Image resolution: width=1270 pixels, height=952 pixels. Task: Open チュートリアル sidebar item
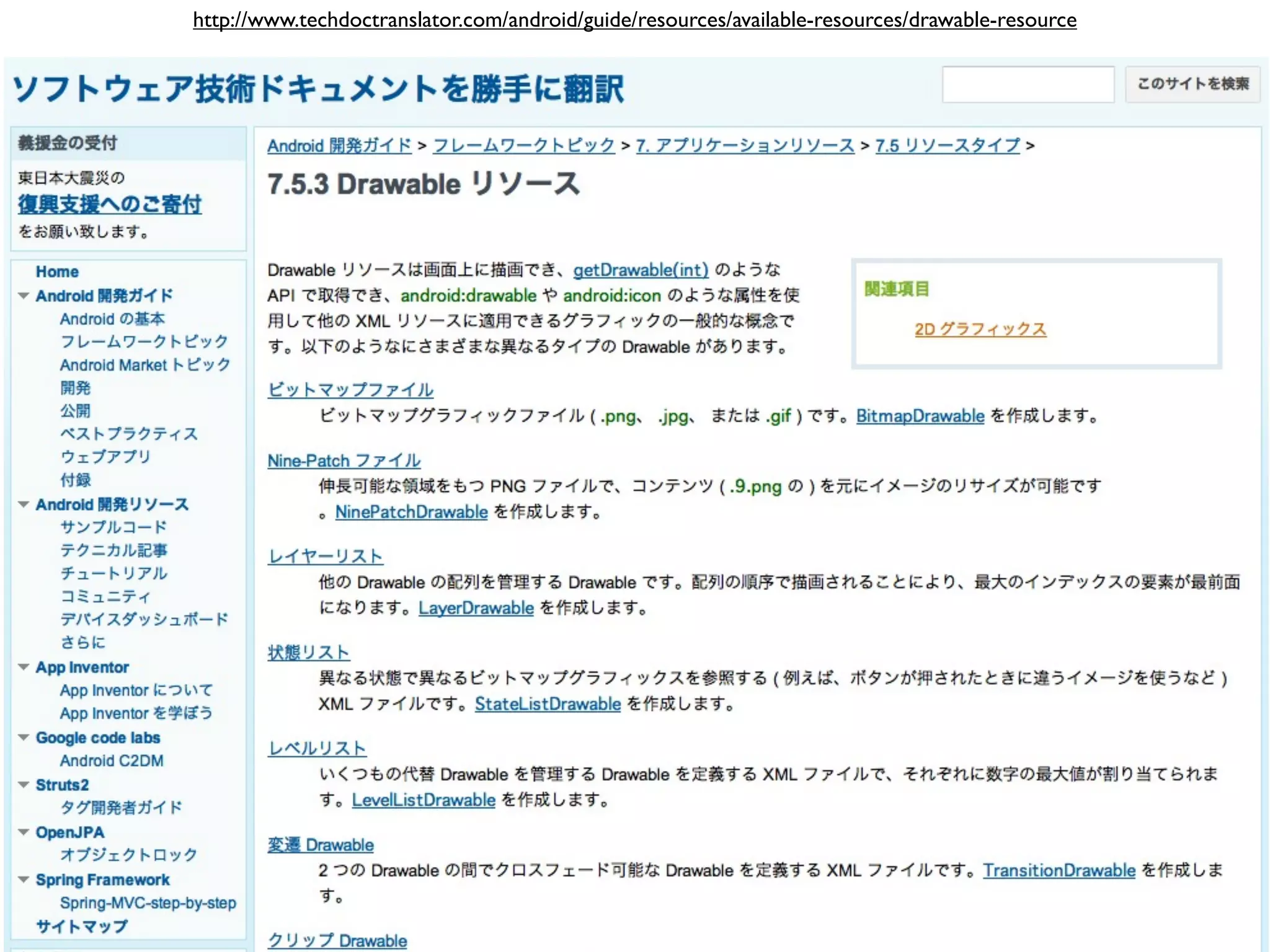click(113, 573)
